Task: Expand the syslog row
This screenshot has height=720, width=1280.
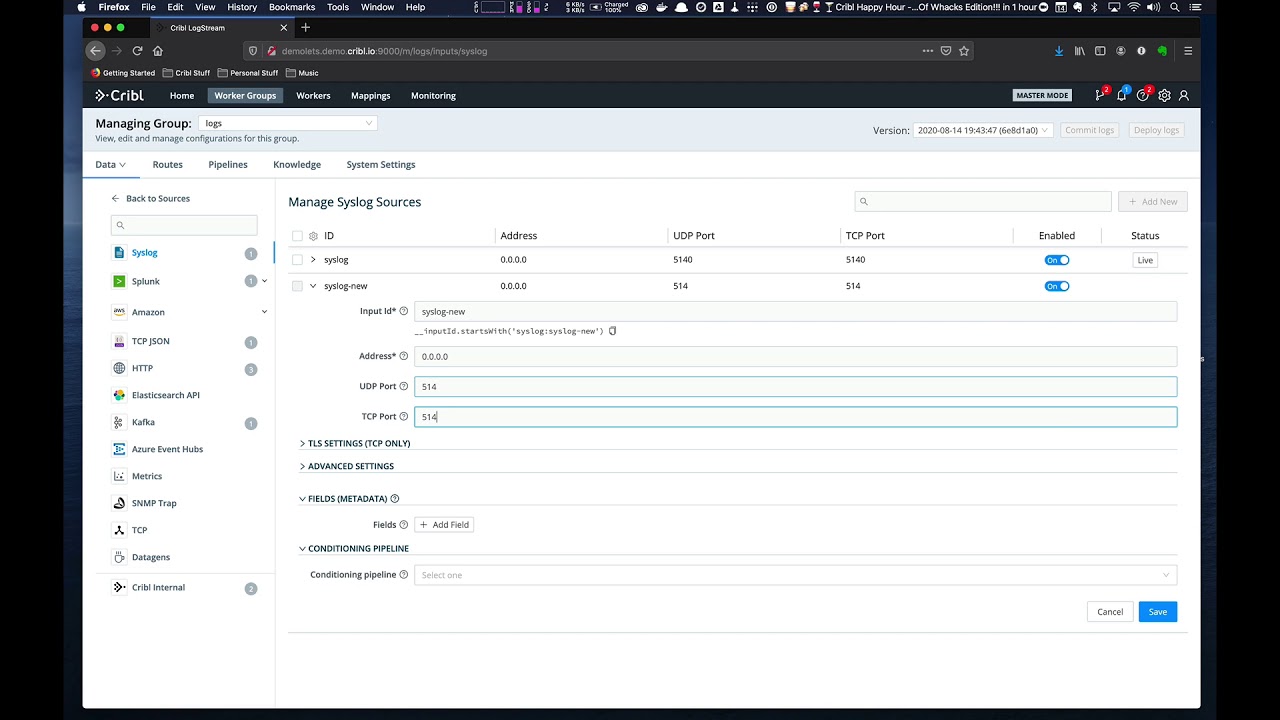Action: pyautogui.click(x=313, y=260)
